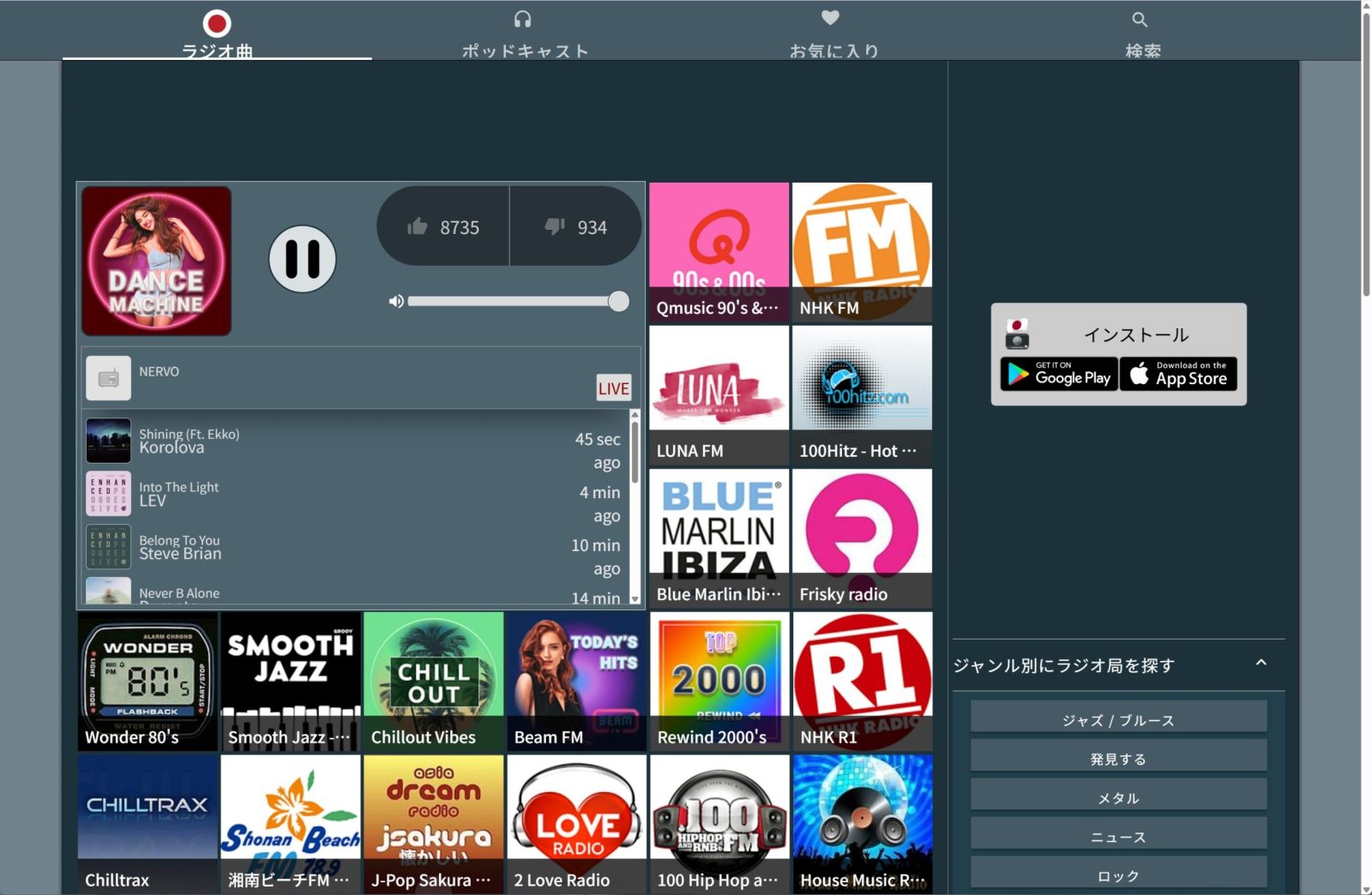Mute audio with the speaker icon
The height and width of the screenshot is (895, 1372).
(395, 302)
